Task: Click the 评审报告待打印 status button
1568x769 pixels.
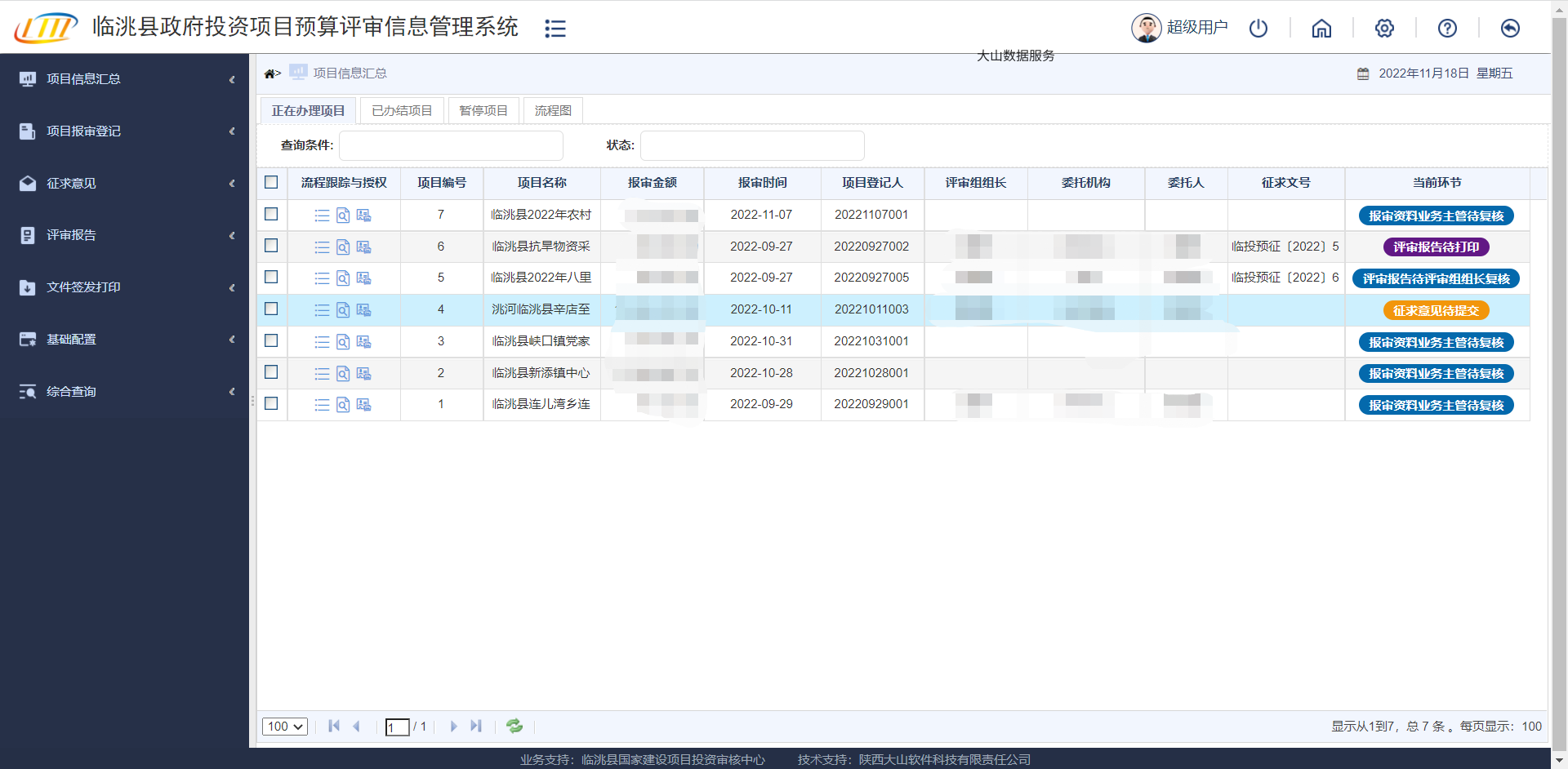Action: (x=1436, y=247)
